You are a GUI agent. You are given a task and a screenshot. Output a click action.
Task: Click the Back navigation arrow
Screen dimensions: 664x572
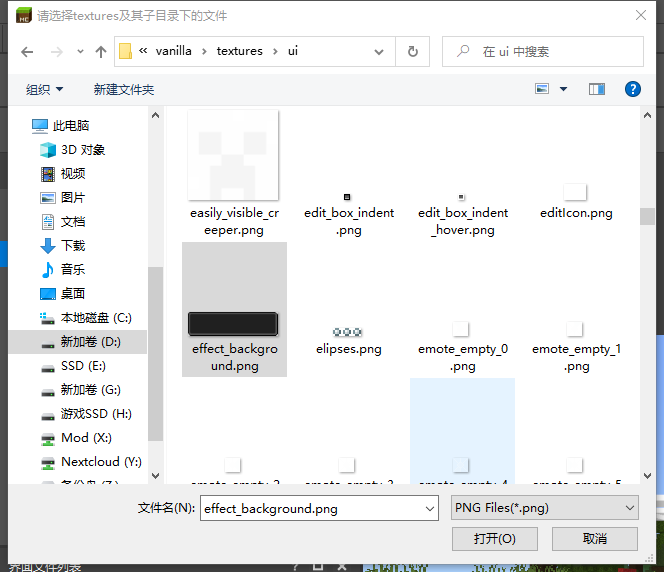click(x=24, y=51)
